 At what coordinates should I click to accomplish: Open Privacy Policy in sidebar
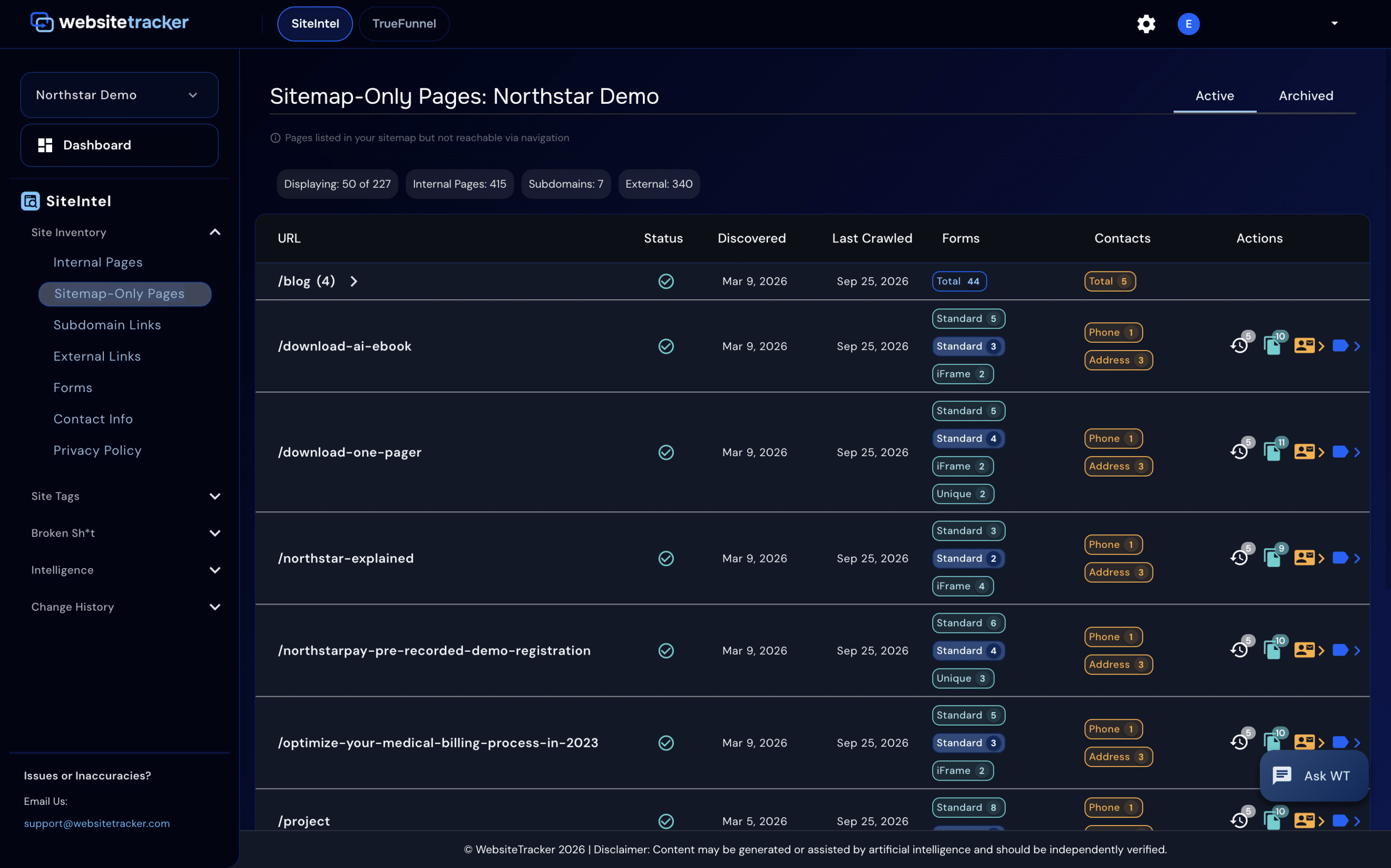click(97, 450)
